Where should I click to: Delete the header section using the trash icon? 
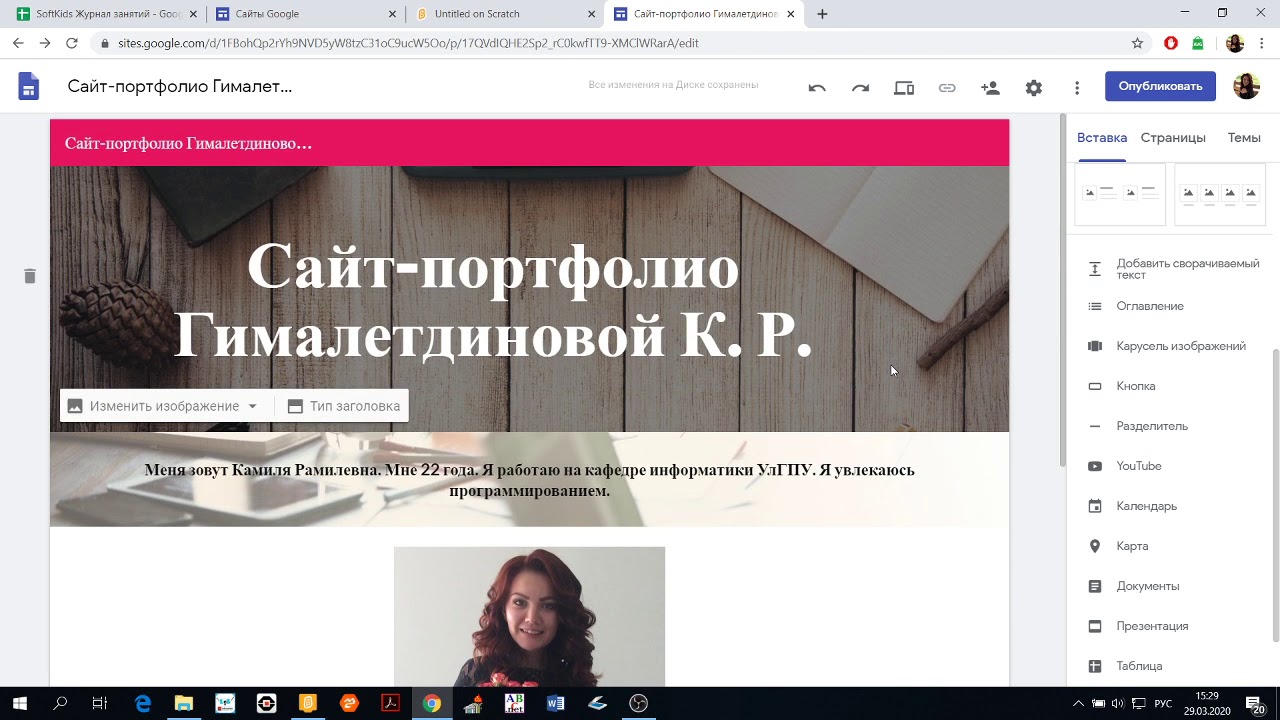point(29,276)
